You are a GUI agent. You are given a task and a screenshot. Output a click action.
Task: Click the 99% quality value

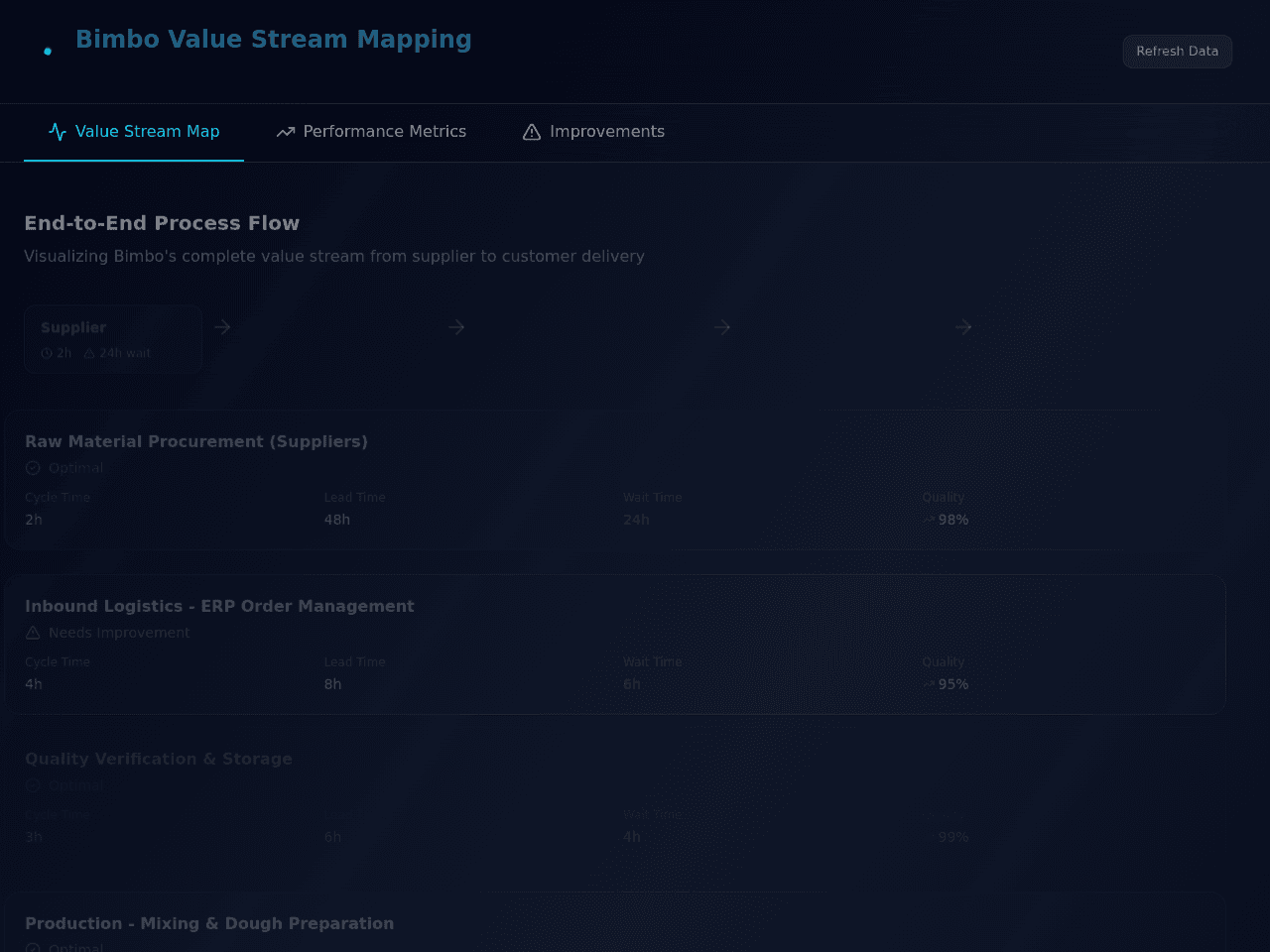953,837
